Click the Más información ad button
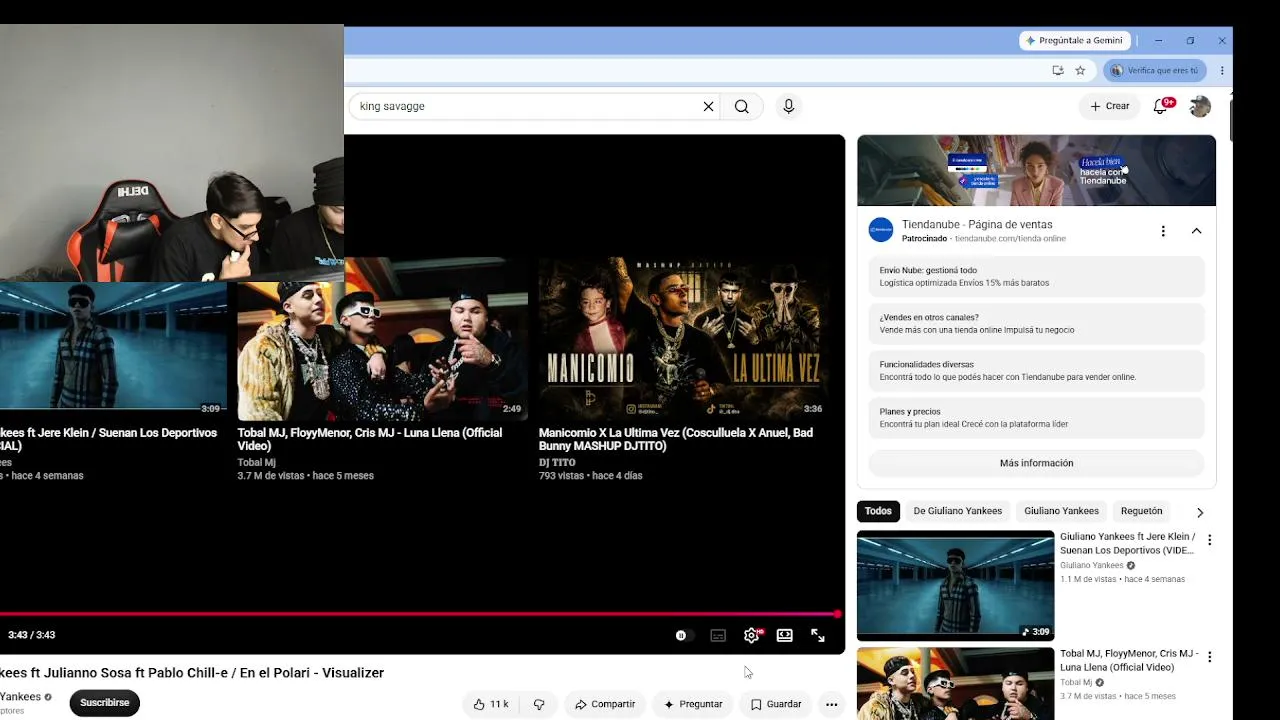1280x720 pixels. tap(1036, 463)
